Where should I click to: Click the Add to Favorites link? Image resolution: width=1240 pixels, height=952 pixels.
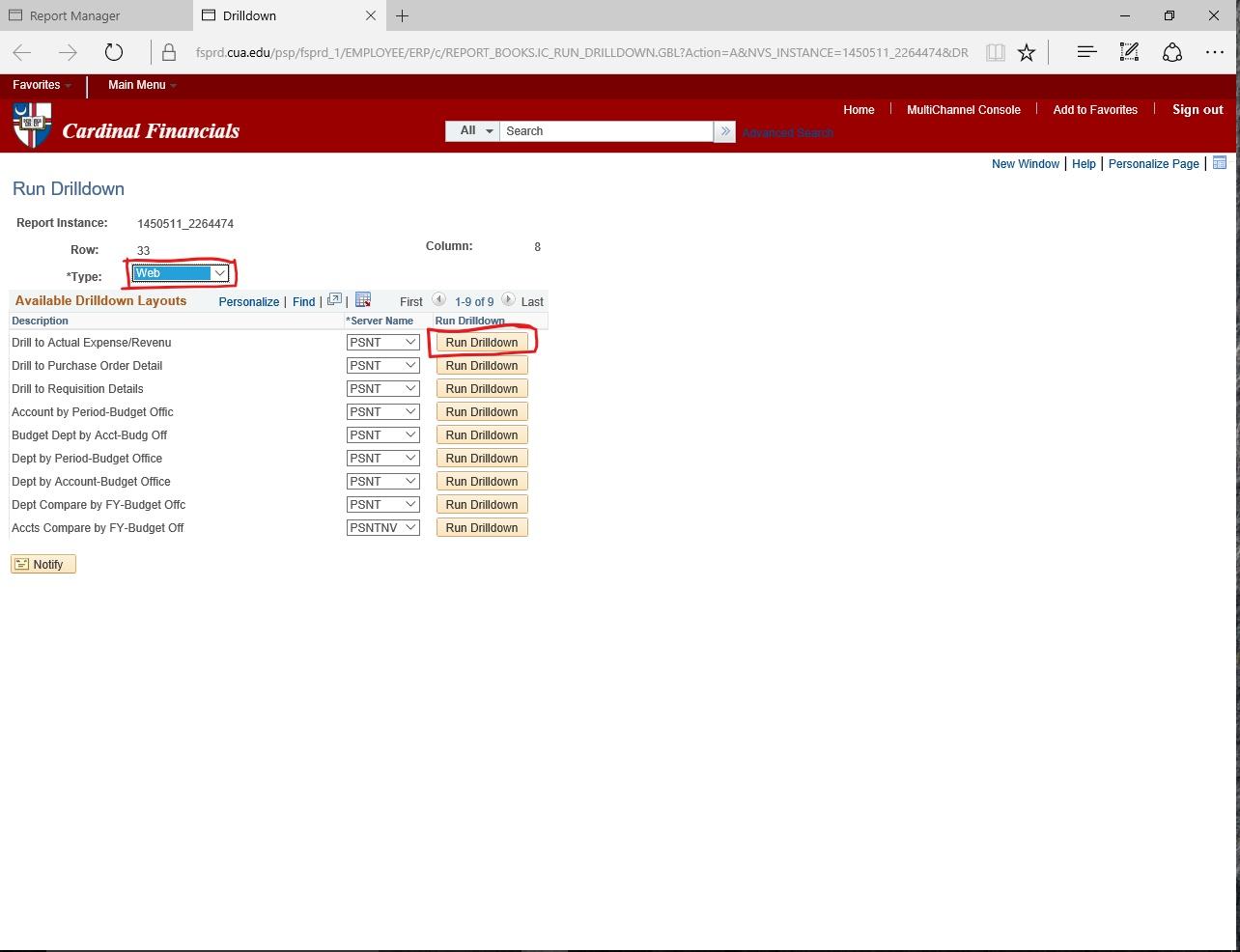1095,110
